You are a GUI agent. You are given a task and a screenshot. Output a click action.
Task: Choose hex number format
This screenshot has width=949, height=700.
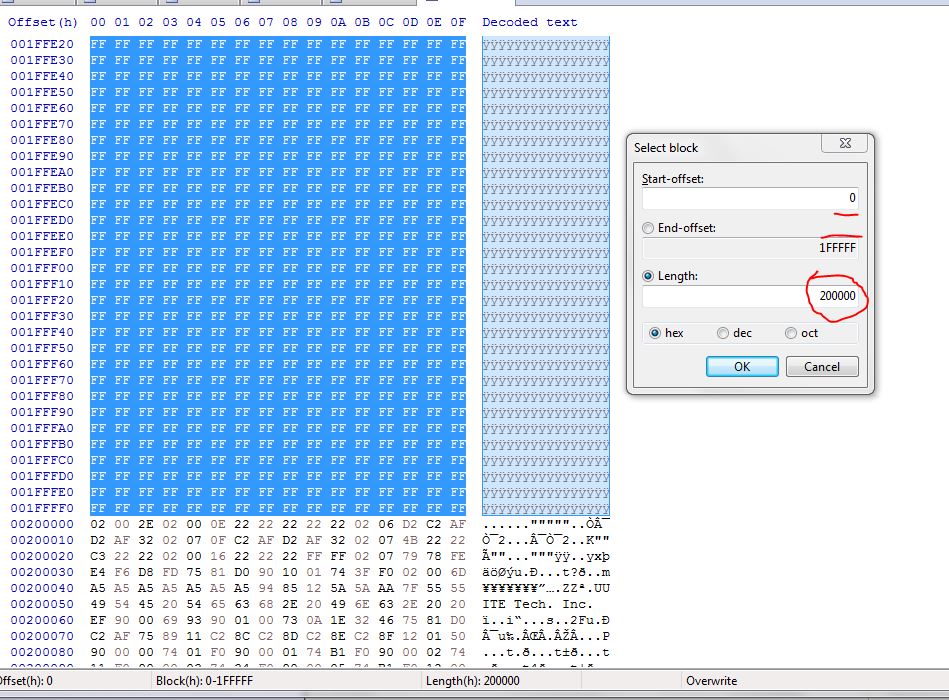click(655, 333)
